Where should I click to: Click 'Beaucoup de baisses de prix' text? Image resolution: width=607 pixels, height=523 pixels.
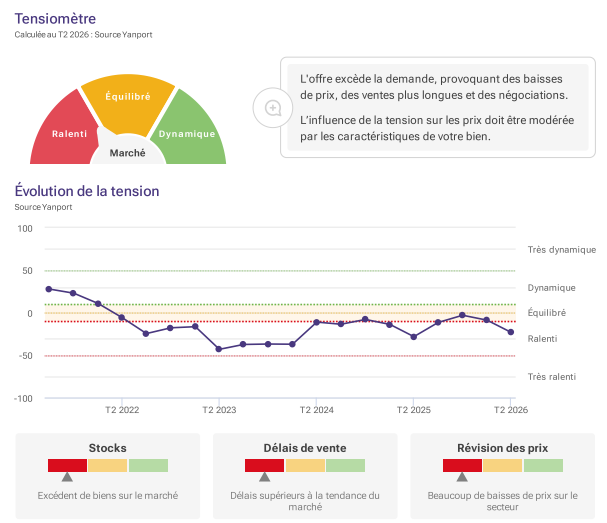pyautogui.click(x=502, y=501)
